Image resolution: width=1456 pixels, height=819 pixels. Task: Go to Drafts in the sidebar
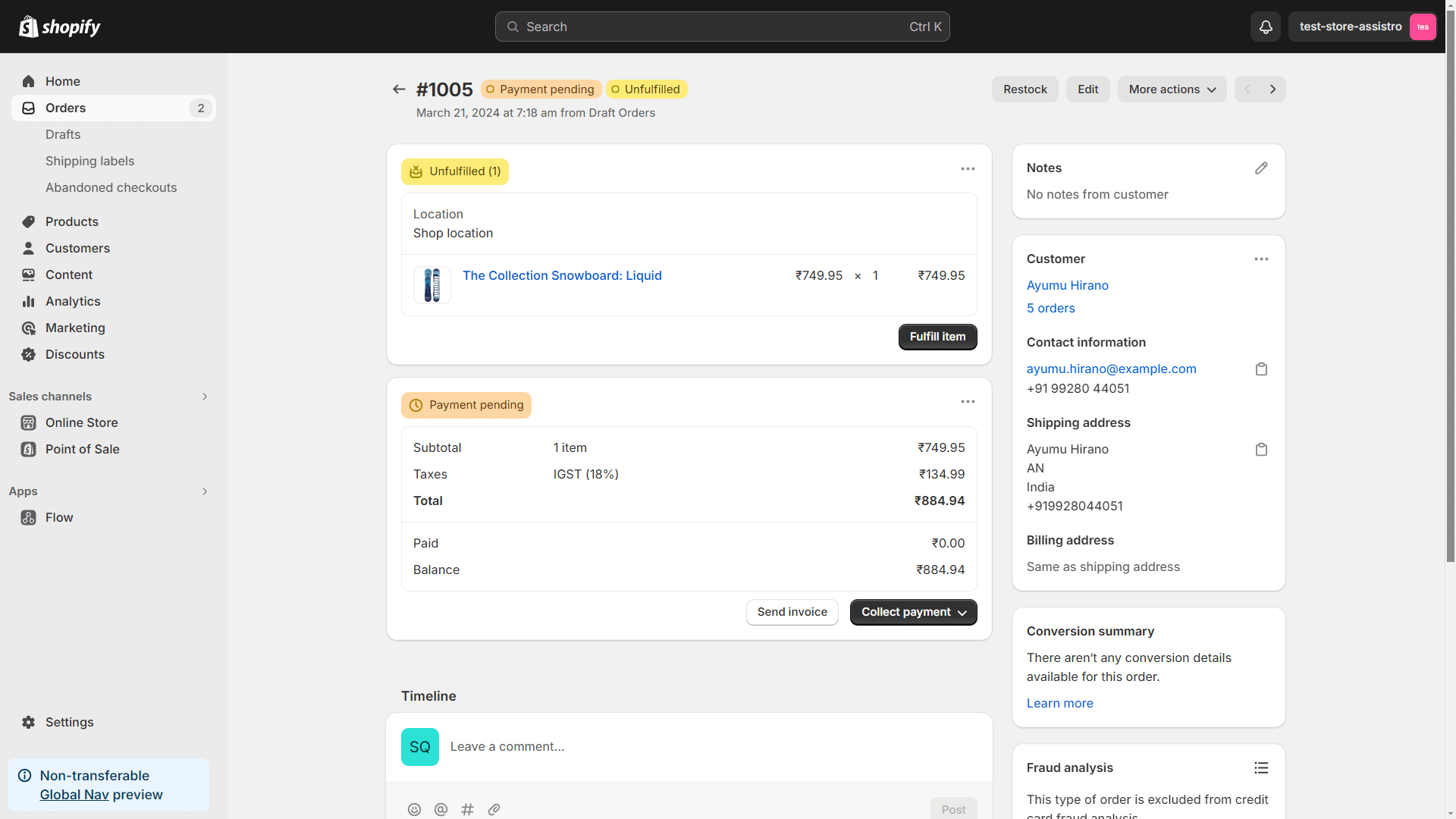pyautogui.click(x=63, y=134)
